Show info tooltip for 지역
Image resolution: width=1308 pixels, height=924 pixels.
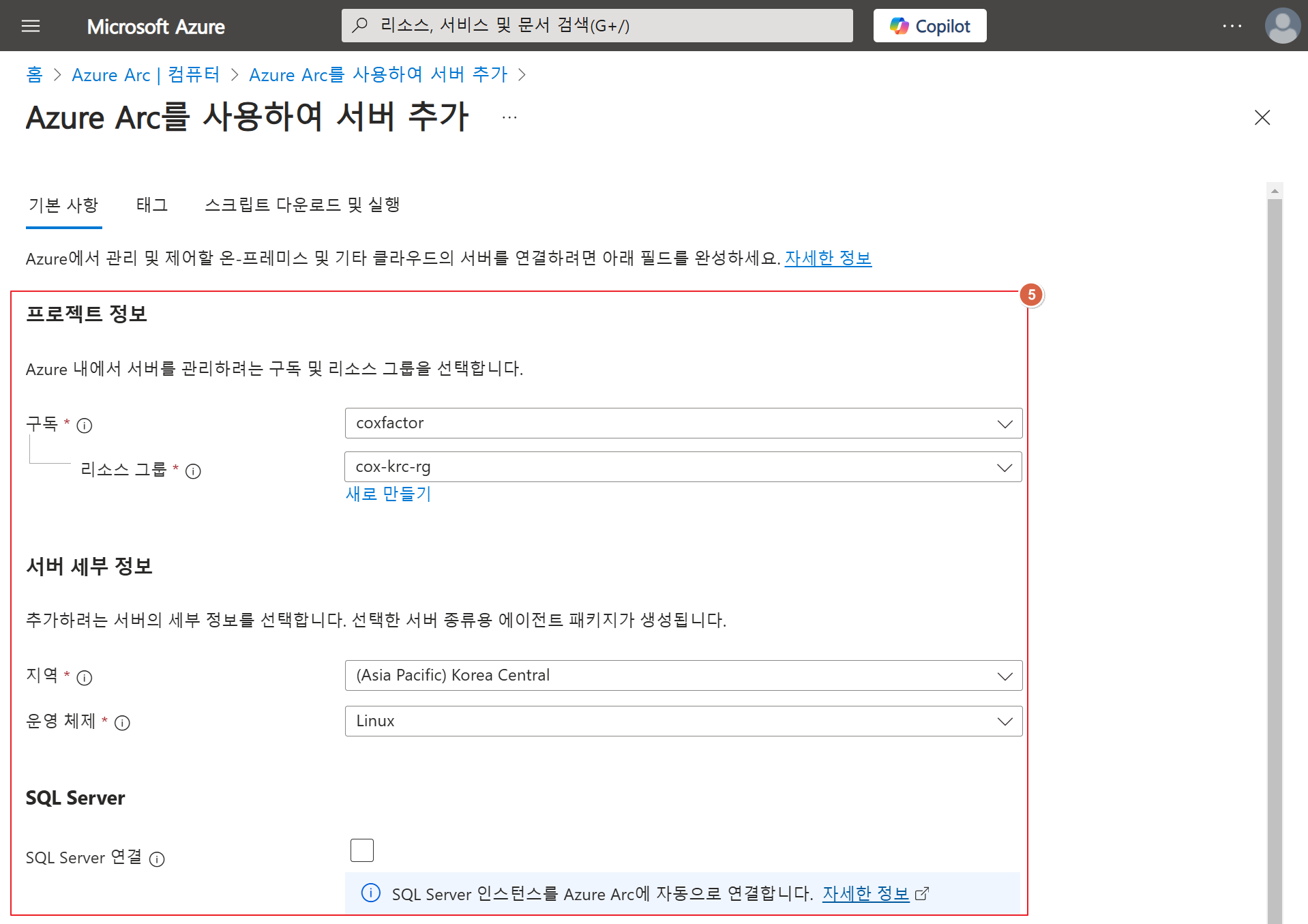(85, 678)
